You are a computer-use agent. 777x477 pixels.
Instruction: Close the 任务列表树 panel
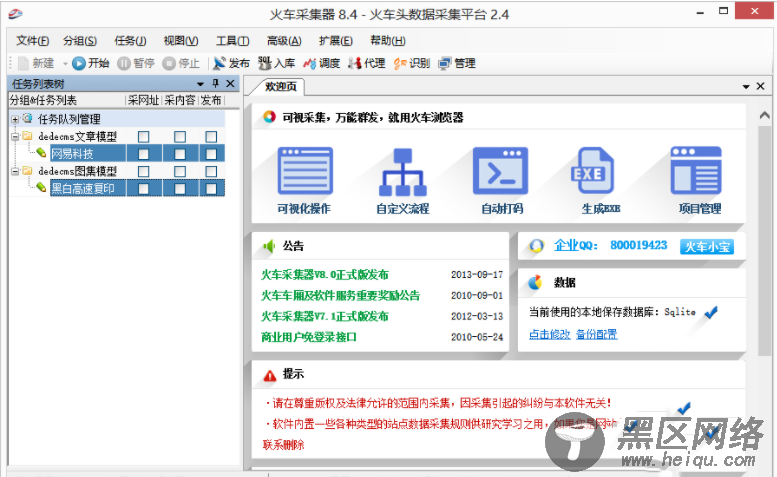(230, 83)
